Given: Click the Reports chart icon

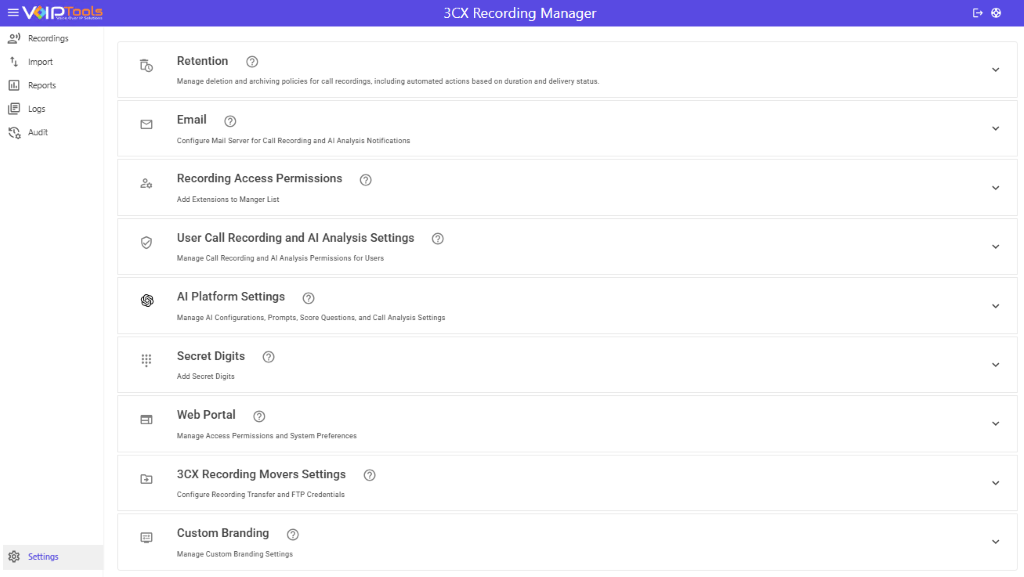Looking at the screenshot, I should (14, 86).
